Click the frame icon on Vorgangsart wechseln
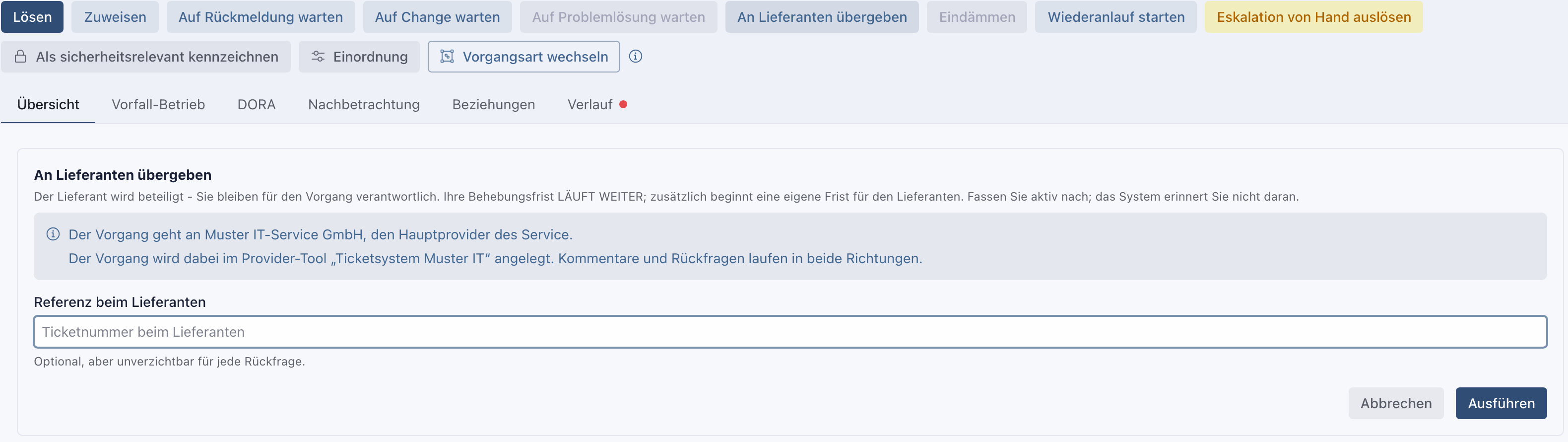The height and width of the screenshot is (442, 1568). point(447,57)
